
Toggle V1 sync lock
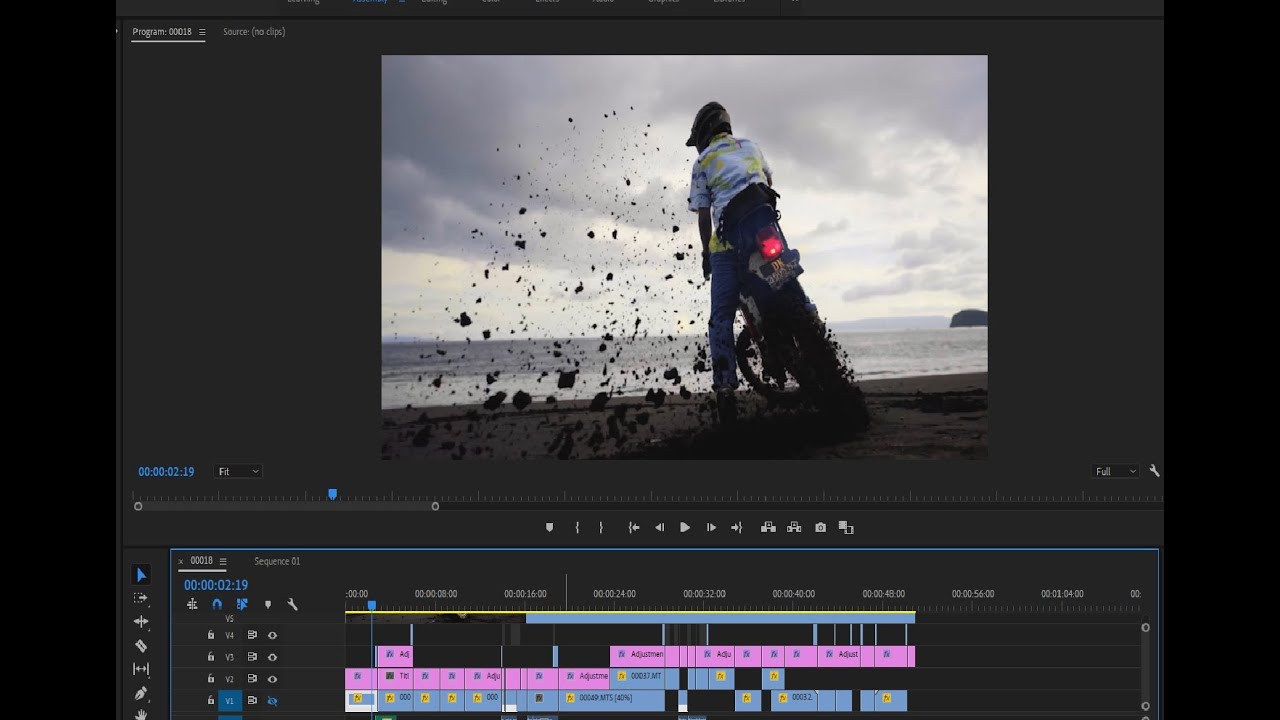tap(252, 701)
